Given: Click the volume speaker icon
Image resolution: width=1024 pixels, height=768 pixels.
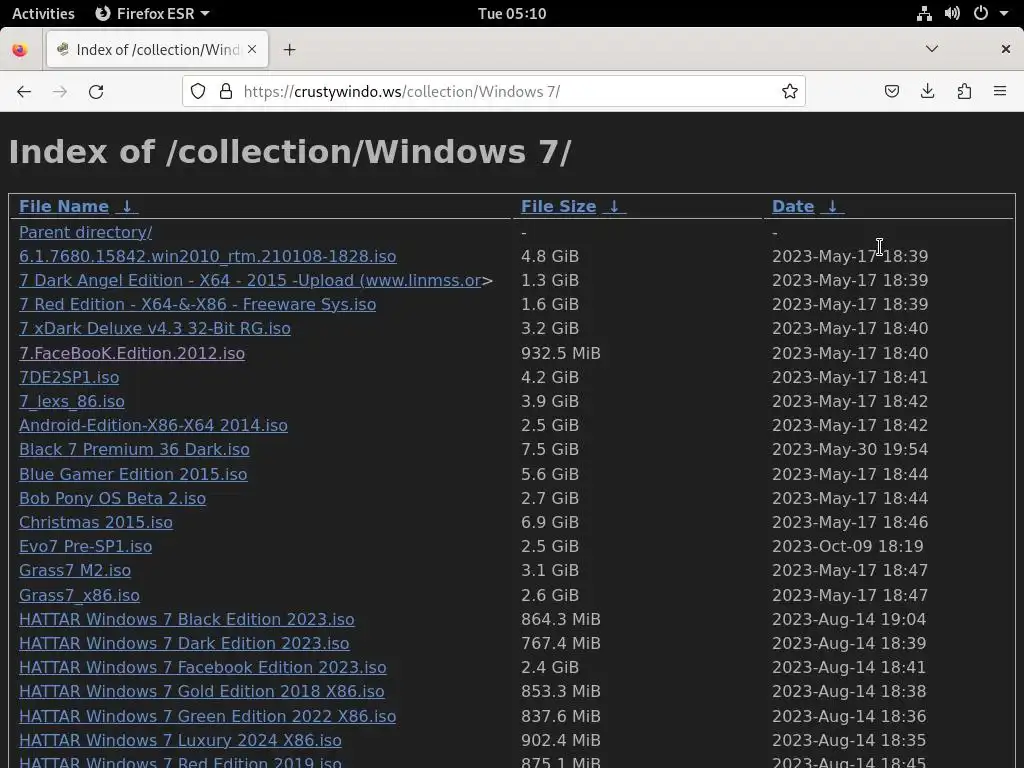Looking at the screenshot, I should [x=952, y=13].
